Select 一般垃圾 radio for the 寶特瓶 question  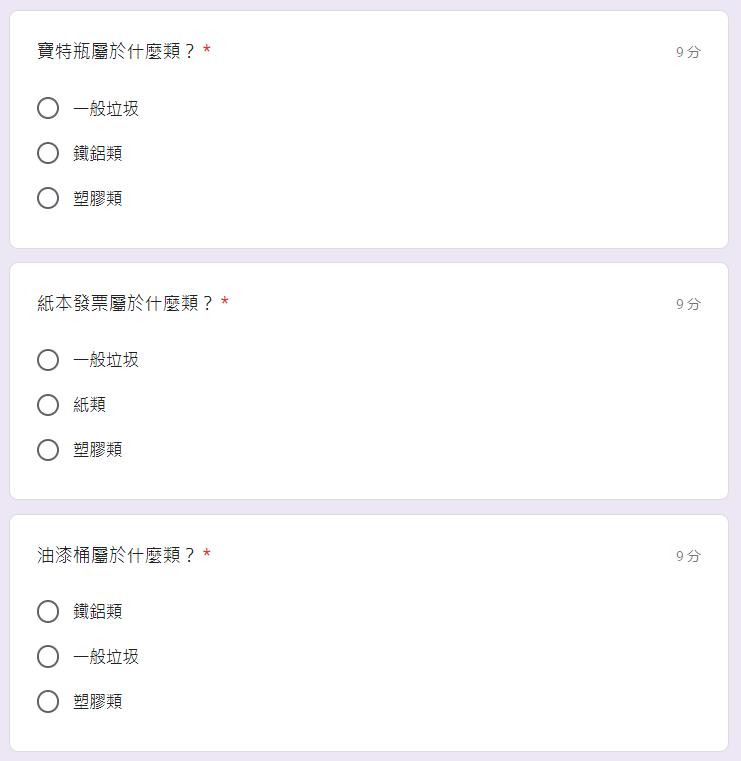click(x=48, y=108)
